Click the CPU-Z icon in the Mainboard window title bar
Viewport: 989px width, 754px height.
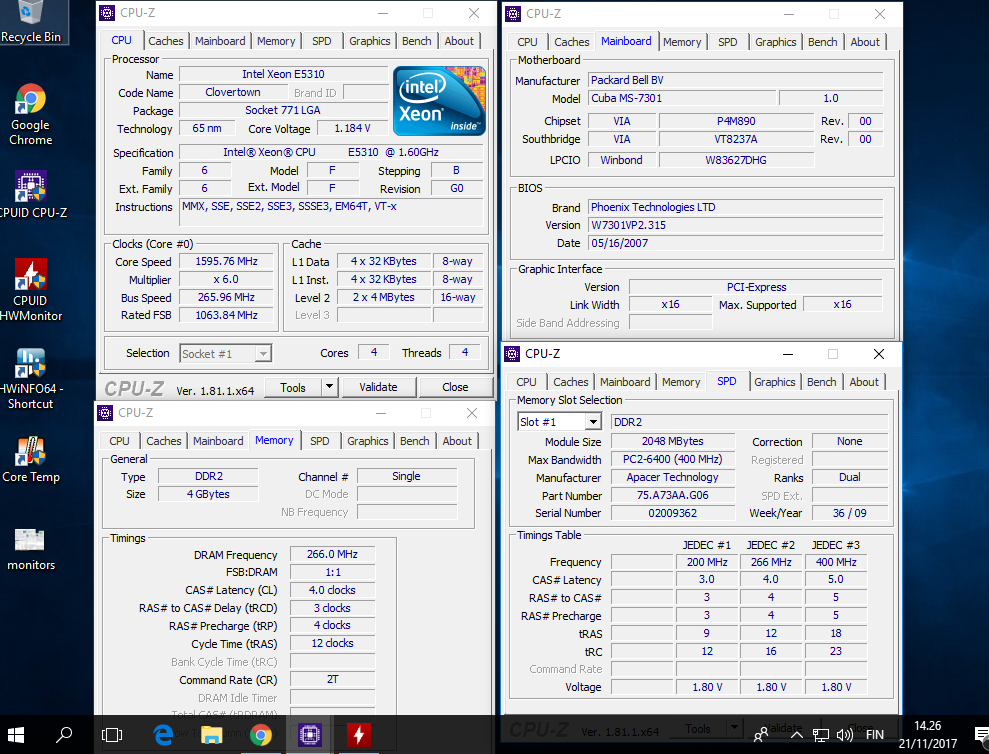[513, 13]
